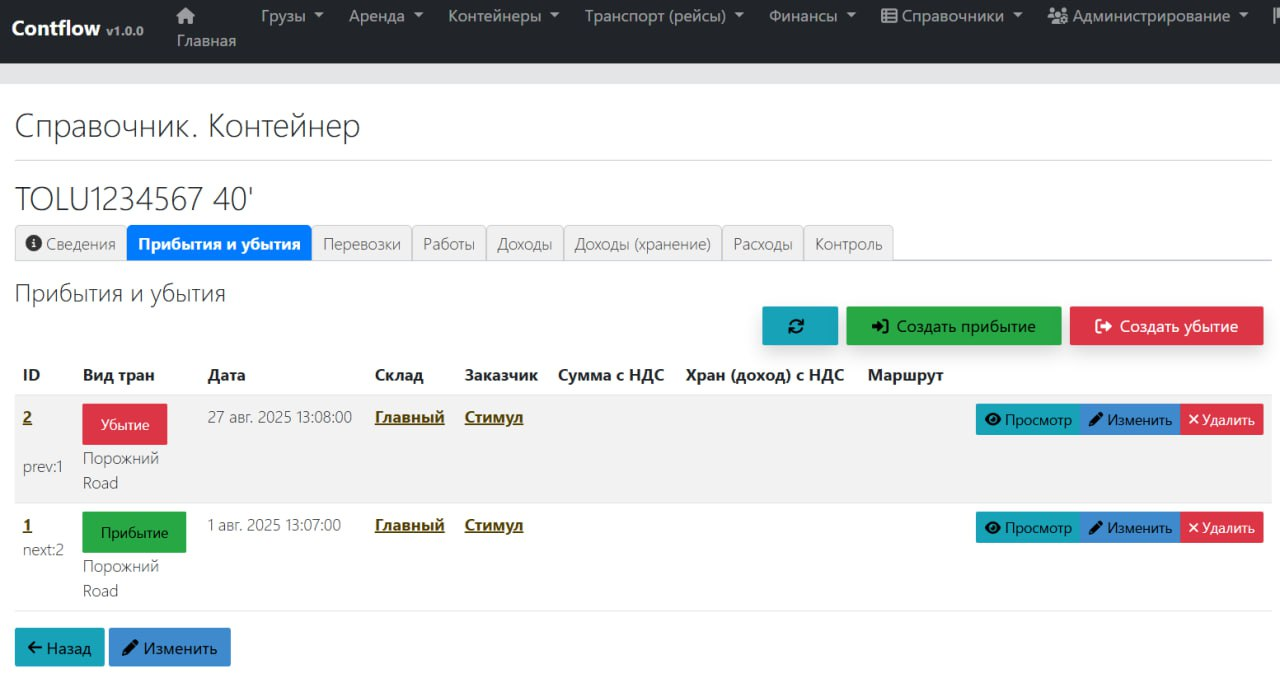Expand the Справочники dropdown menu
This screenshot has width=1280, height=678.
coord(951,16)
